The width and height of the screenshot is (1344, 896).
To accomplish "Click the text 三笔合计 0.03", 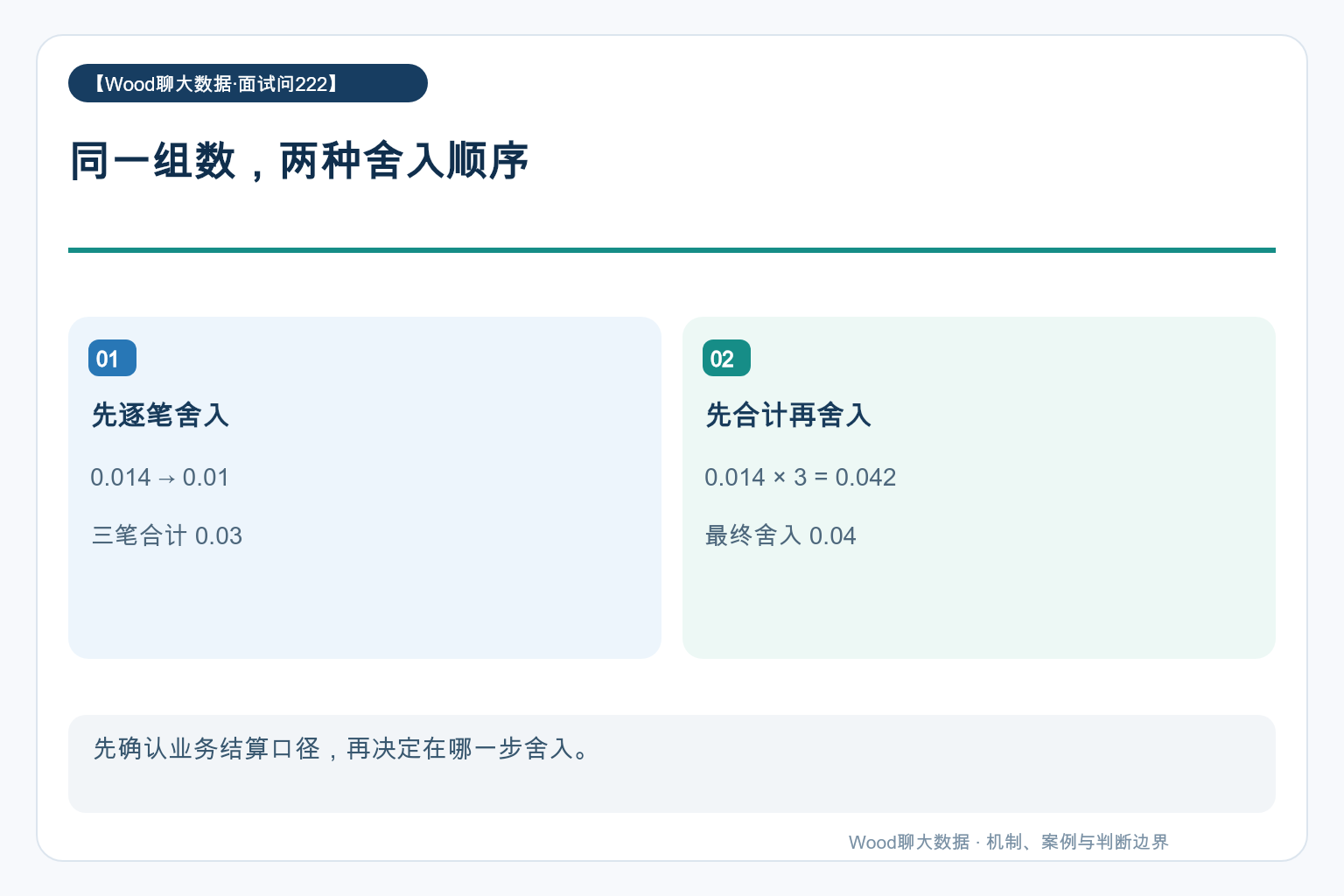I will point(167,535).
